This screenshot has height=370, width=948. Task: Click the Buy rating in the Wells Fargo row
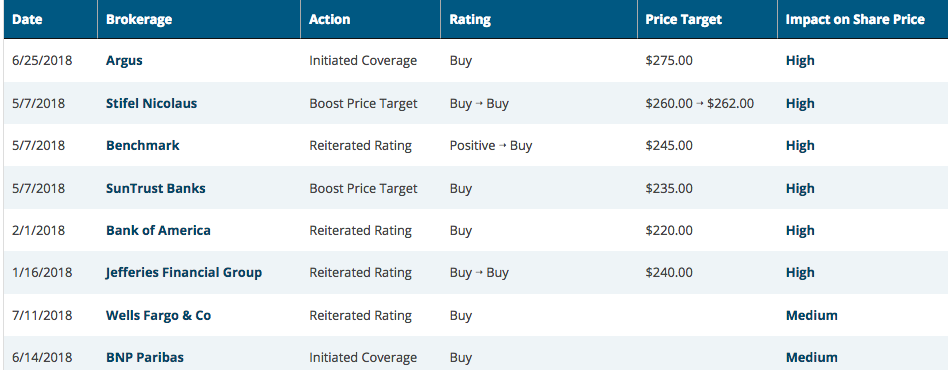(x=461, y=316)
